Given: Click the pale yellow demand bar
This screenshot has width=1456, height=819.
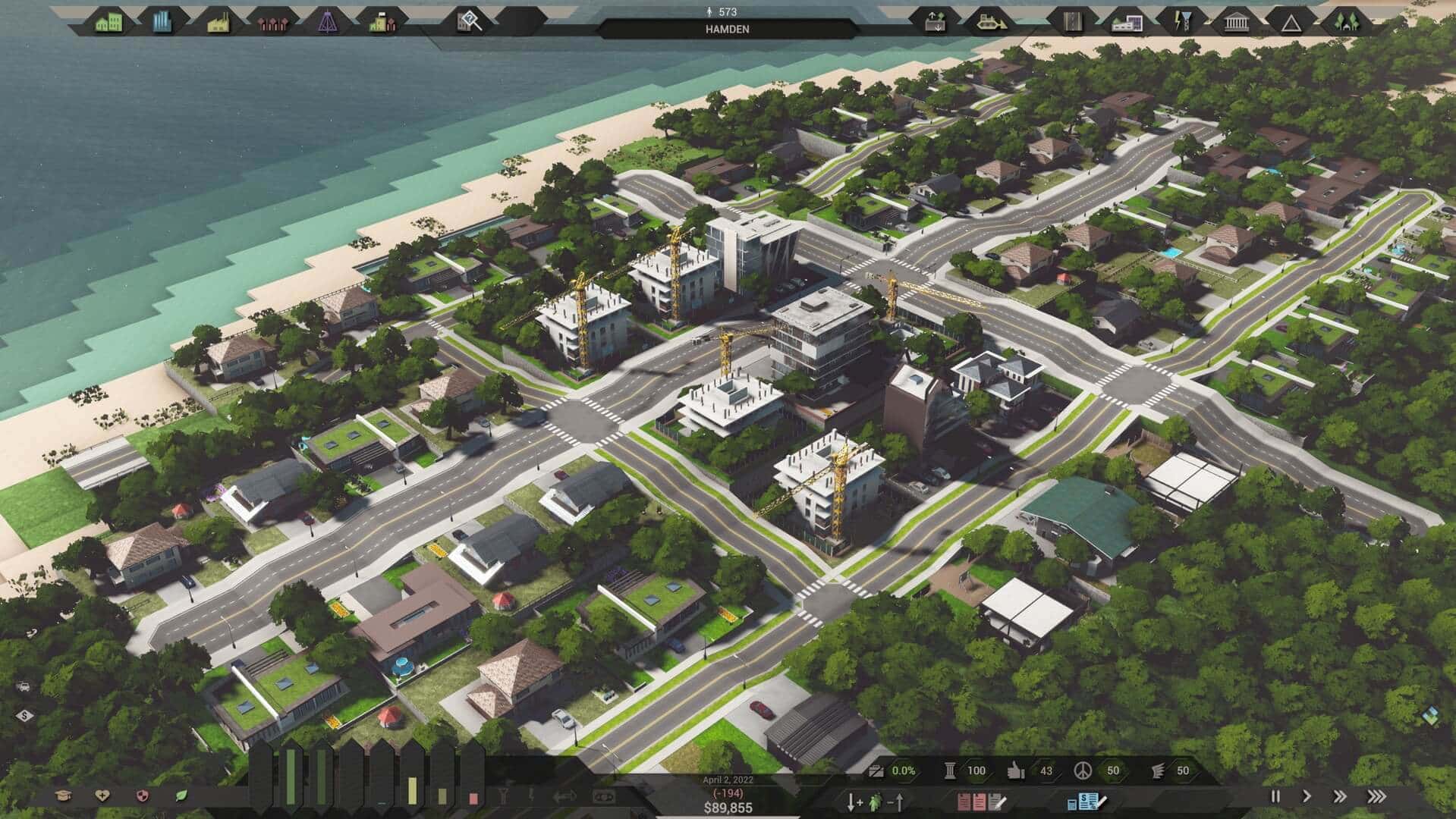Looking at the screenshot, I should coord(412,791).
